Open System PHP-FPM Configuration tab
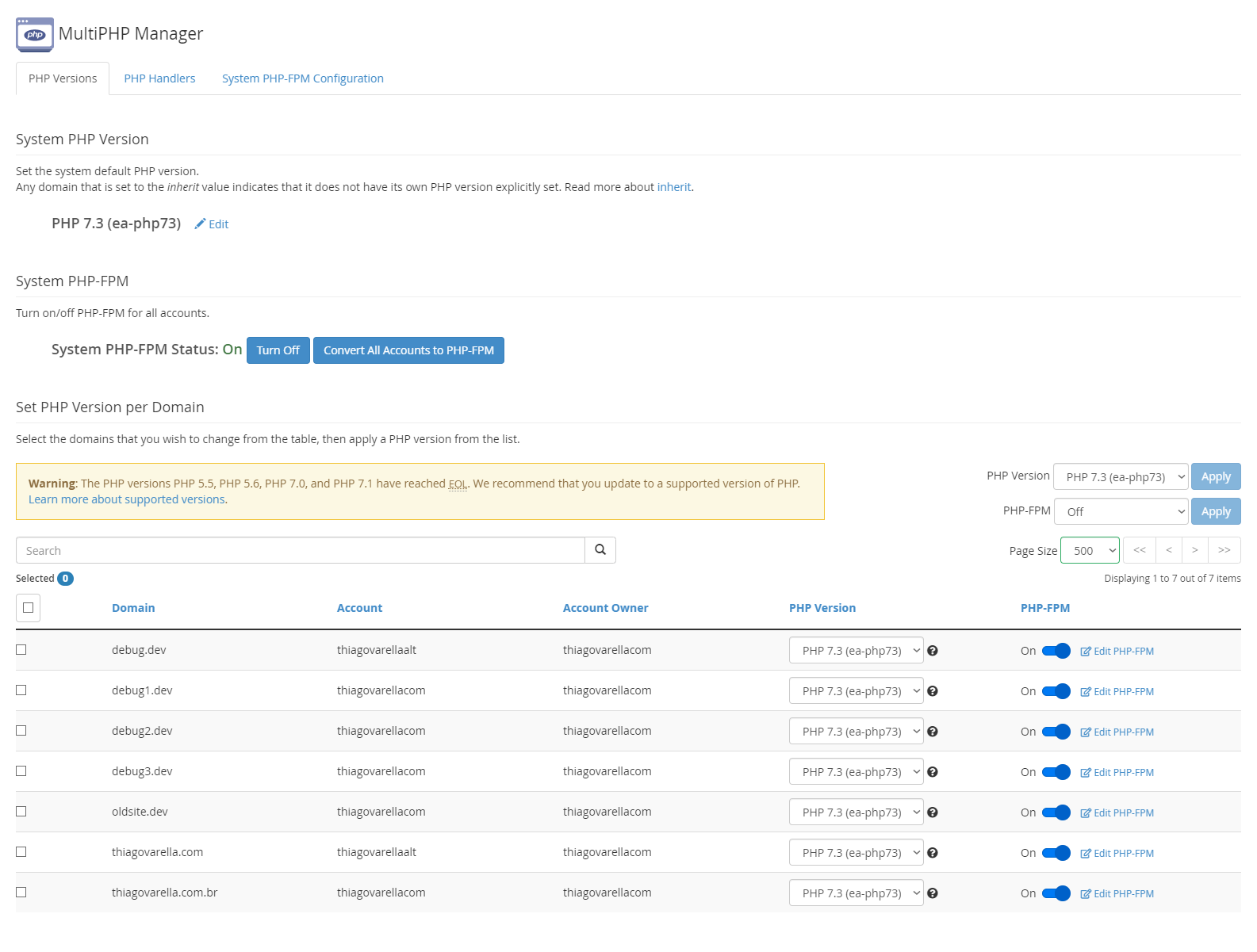The width and height of the screenshot is (1257, 952). pyautogui.click(x=302, y=78)
